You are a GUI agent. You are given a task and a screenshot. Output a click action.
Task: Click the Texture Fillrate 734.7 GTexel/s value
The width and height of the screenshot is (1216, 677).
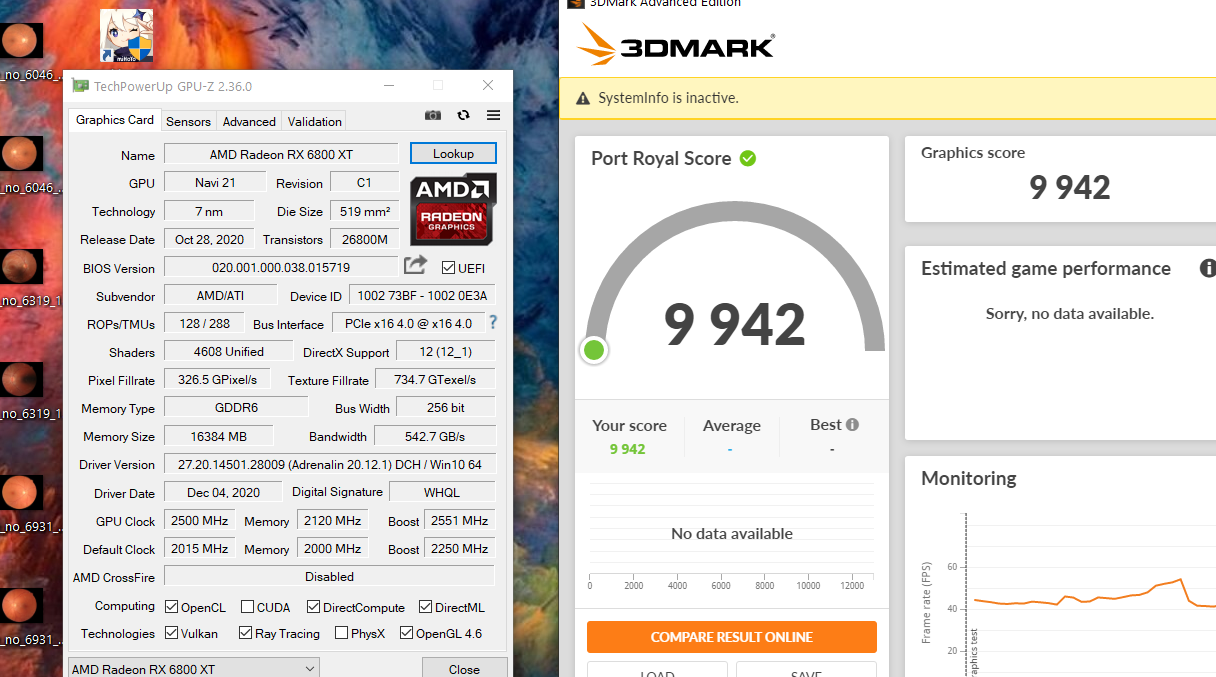(435, 379)
